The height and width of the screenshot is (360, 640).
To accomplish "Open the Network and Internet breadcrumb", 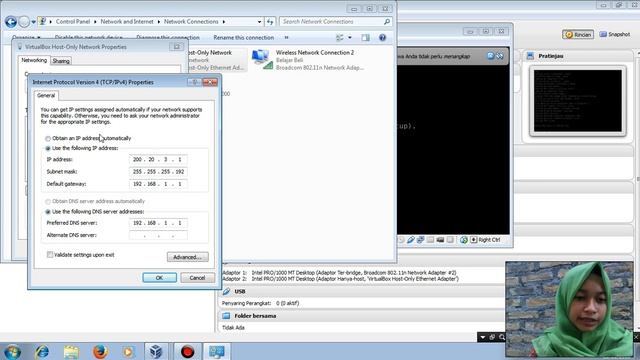I will [x=127, y=22].
